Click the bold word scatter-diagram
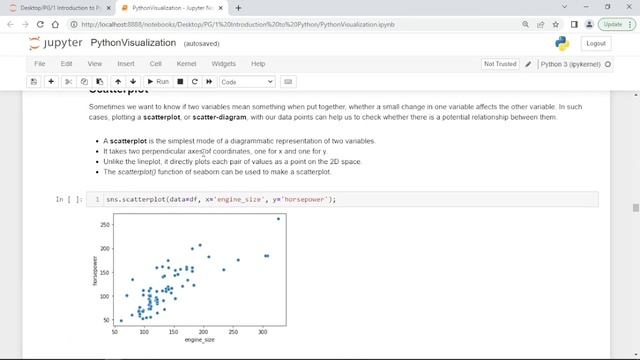The width and height of the screenshot is (640, 360). coord(219,117)
